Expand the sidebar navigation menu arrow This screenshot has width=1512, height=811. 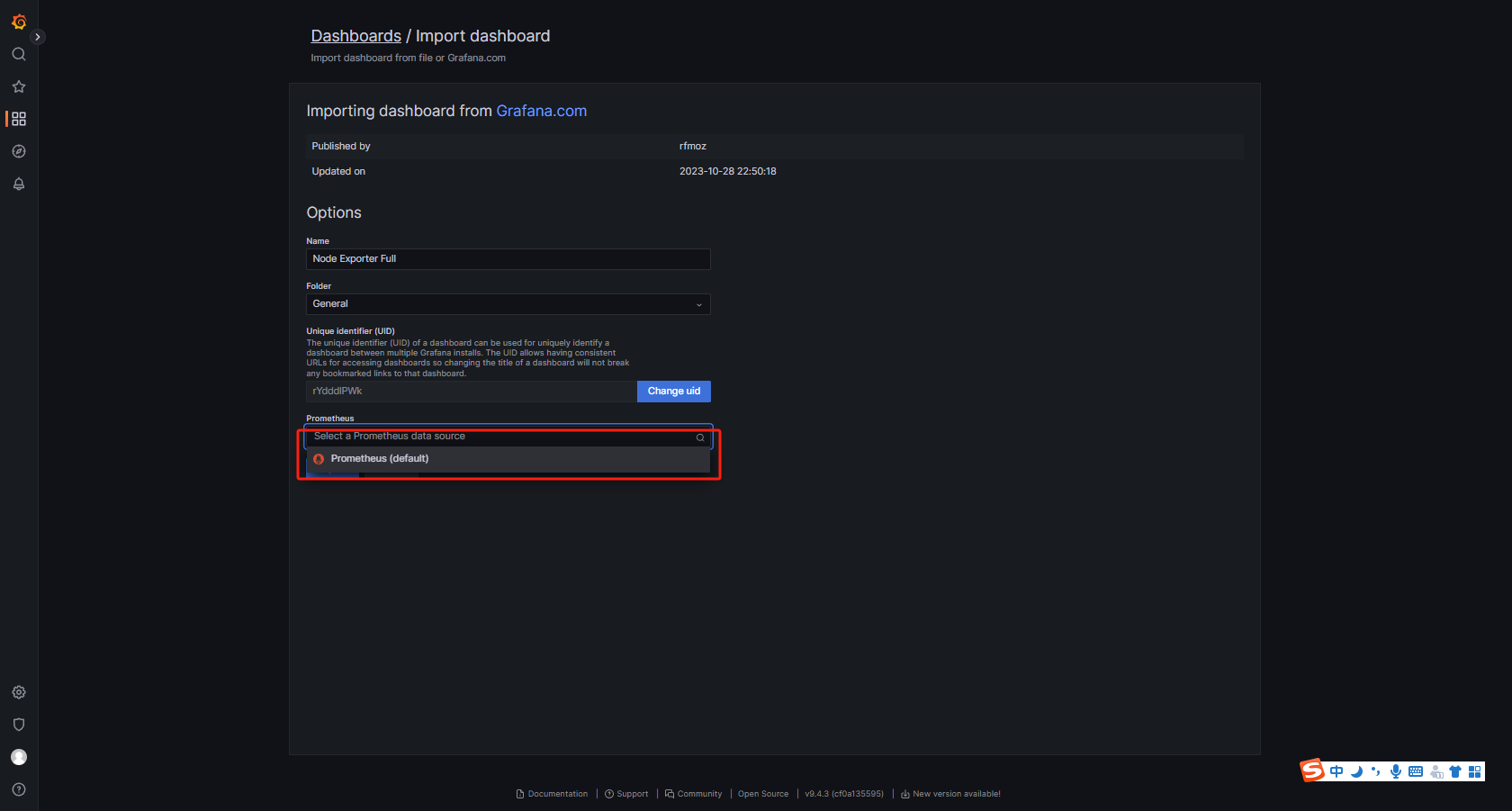pos(38,37)
